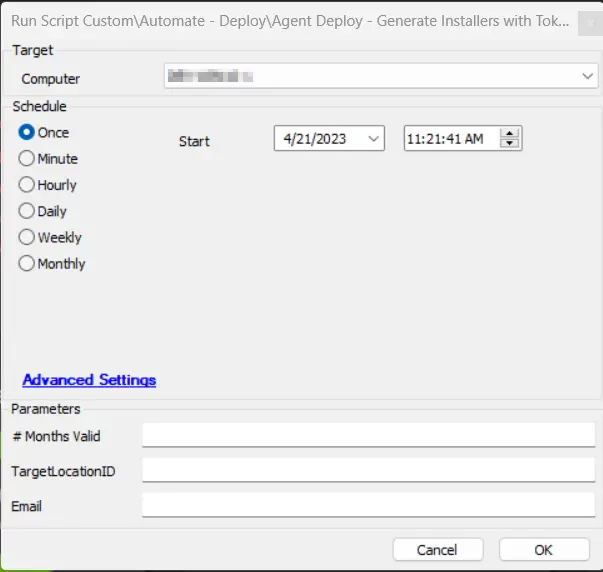Open the Advanced Settings link
Screen dimensions: 603x572
click(x=89, y=380)
